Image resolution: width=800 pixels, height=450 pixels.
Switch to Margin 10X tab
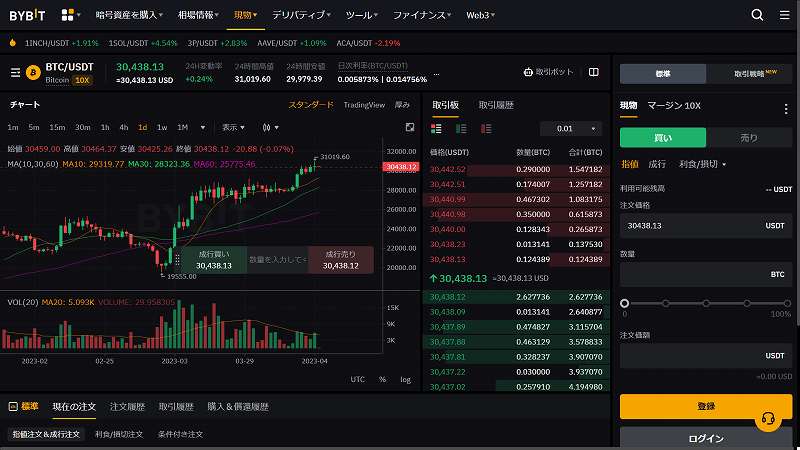[x=674, y=106]
